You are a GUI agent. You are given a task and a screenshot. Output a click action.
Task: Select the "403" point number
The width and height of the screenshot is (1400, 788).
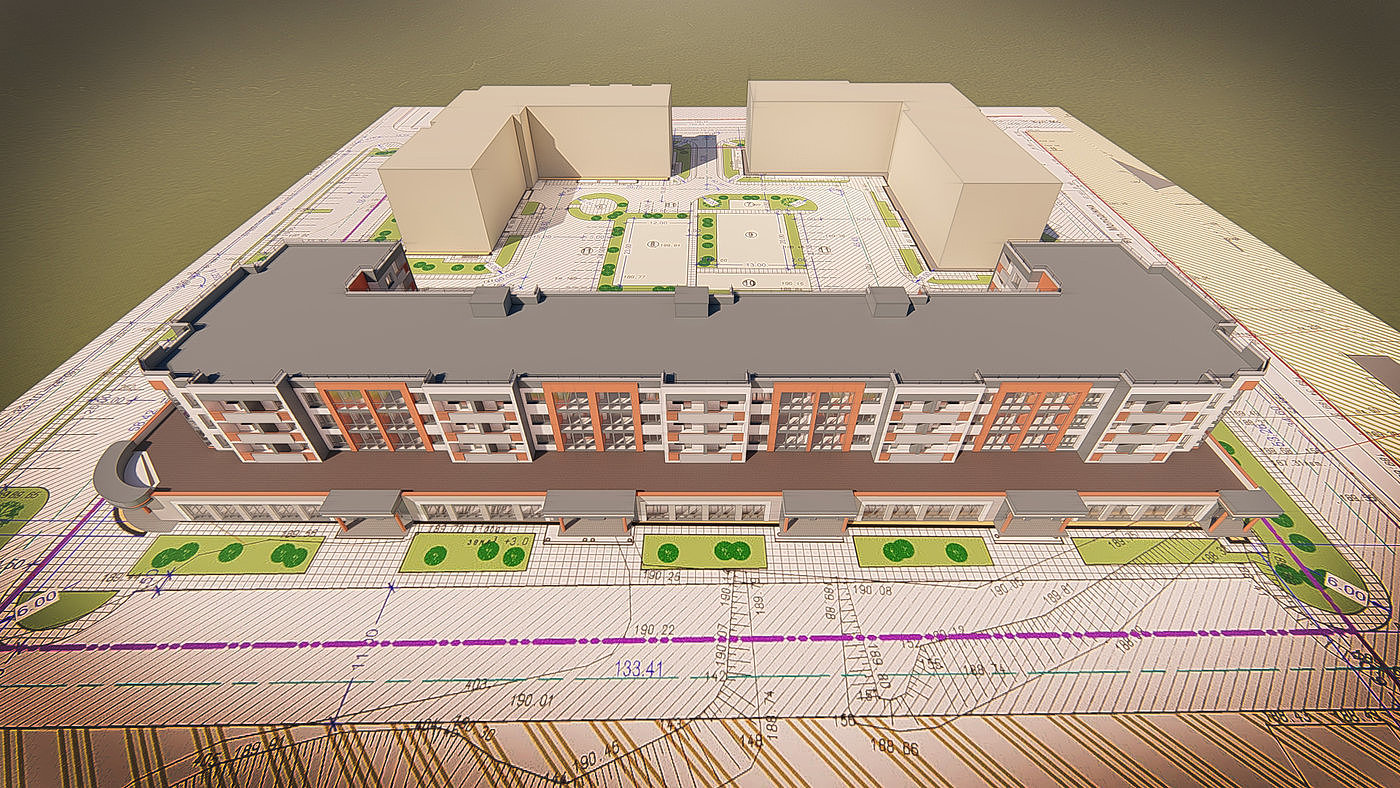pos(477,685)
